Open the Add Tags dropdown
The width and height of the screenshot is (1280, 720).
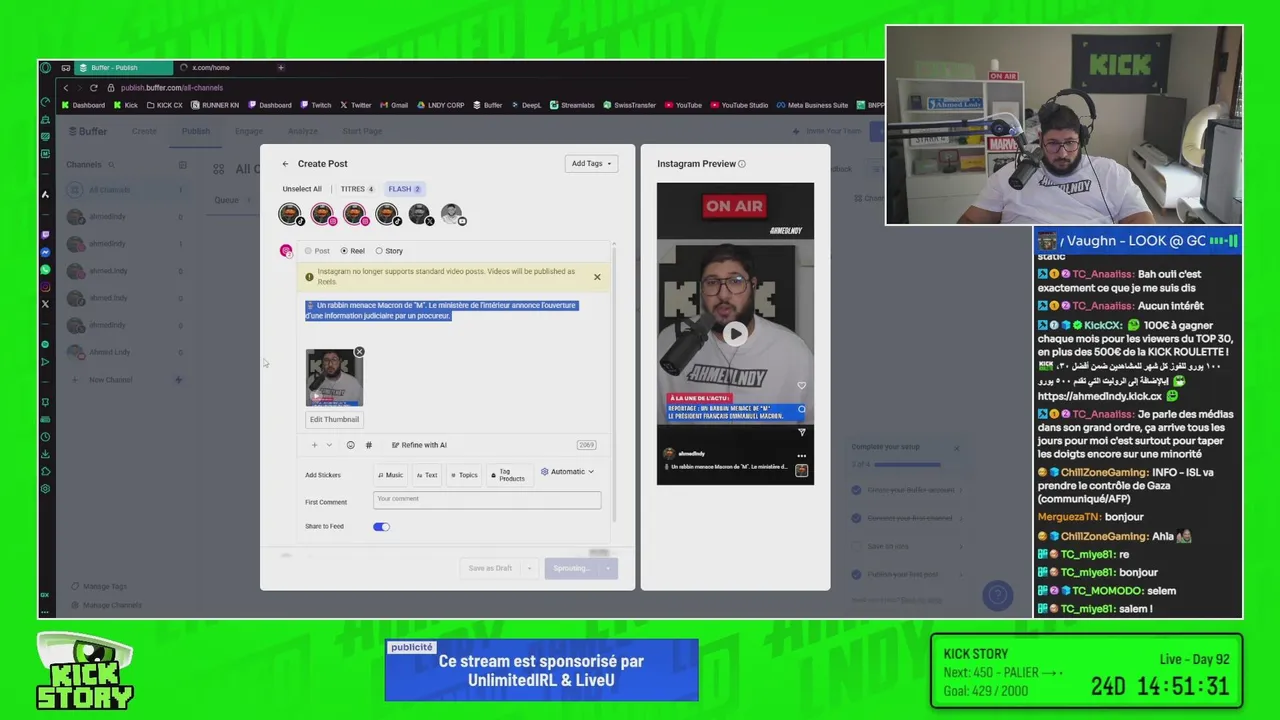[x=591, y=164]
